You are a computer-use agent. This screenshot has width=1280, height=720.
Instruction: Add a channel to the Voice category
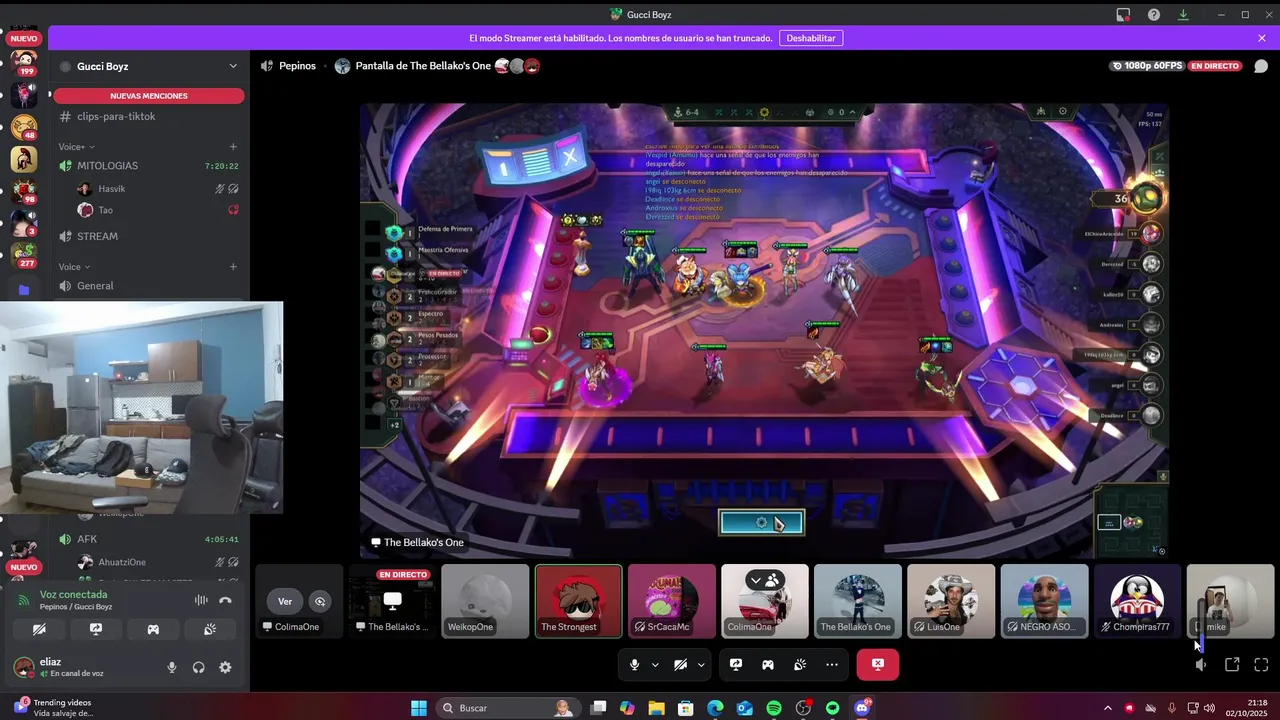[x=233, y=267]
